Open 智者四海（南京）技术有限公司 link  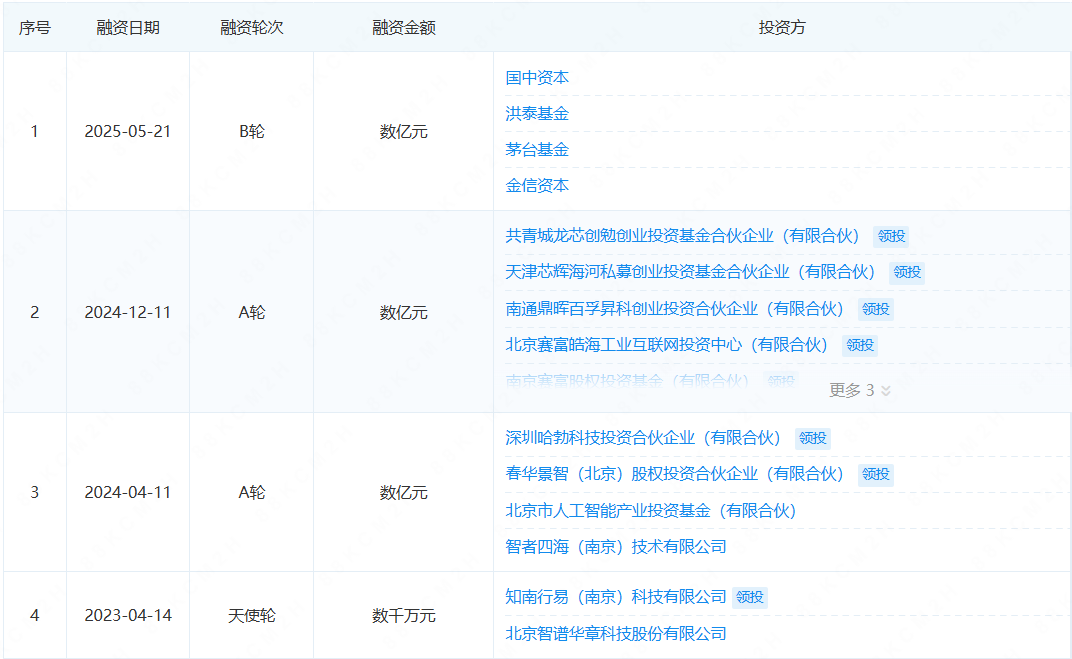[x=615, y=547]
